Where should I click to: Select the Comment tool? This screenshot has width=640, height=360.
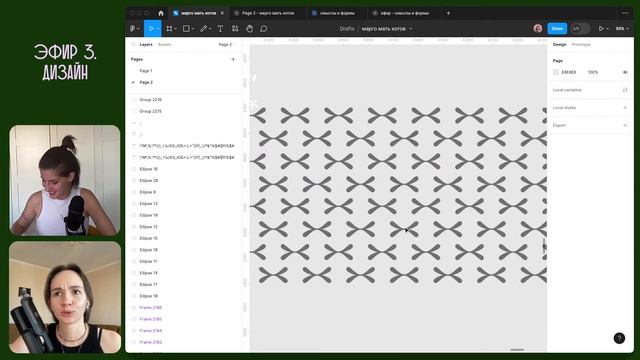[x=264, y=29]
